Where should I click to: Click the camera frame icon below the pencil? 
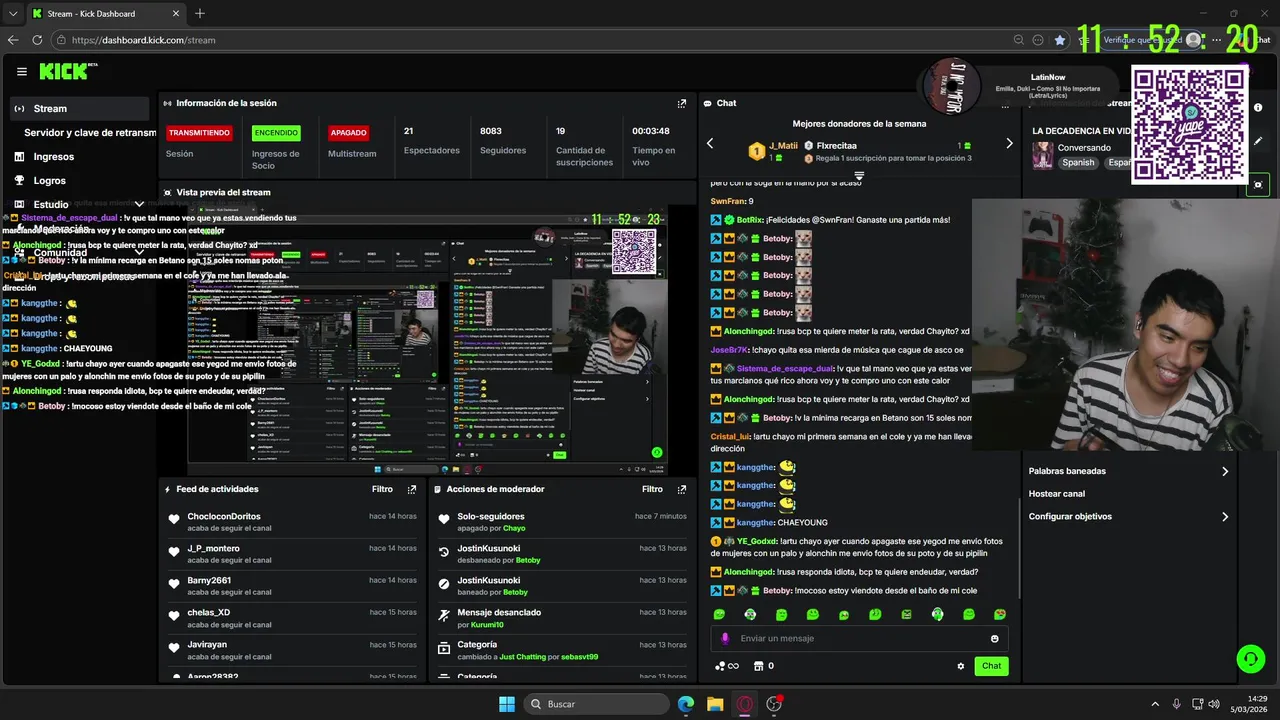pyautogui.click(x=1258, y=184)
